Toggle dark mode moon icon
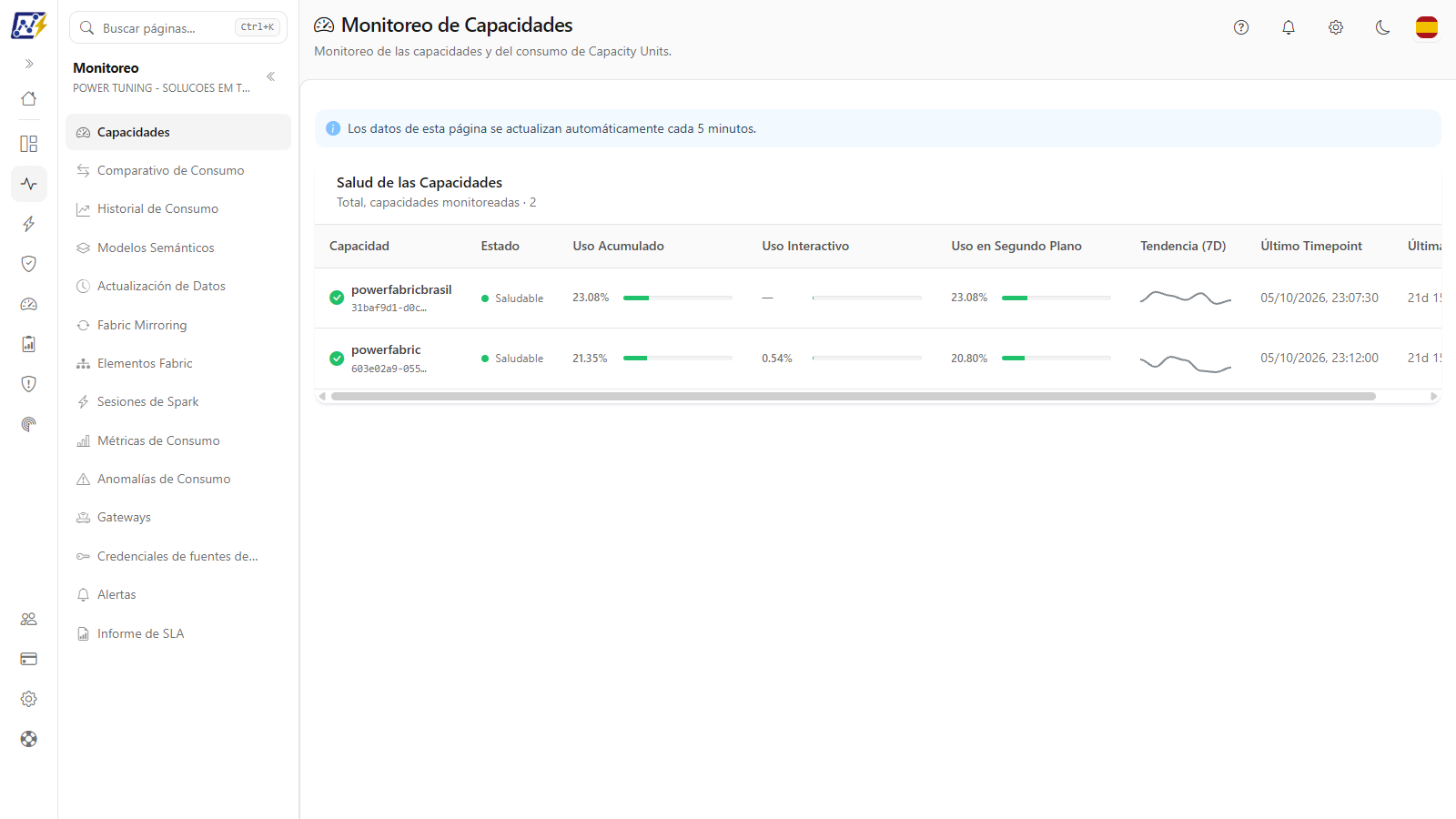The width and height of the screenshot is (1456, 819). pos(1383,27)
